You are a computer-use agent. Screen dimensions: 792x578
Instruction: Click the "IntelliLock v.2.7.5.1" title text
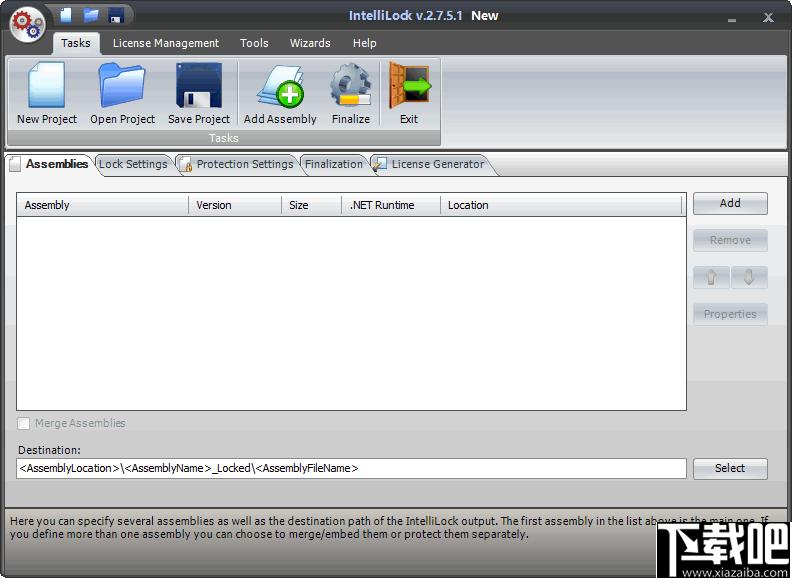[406, 16]
